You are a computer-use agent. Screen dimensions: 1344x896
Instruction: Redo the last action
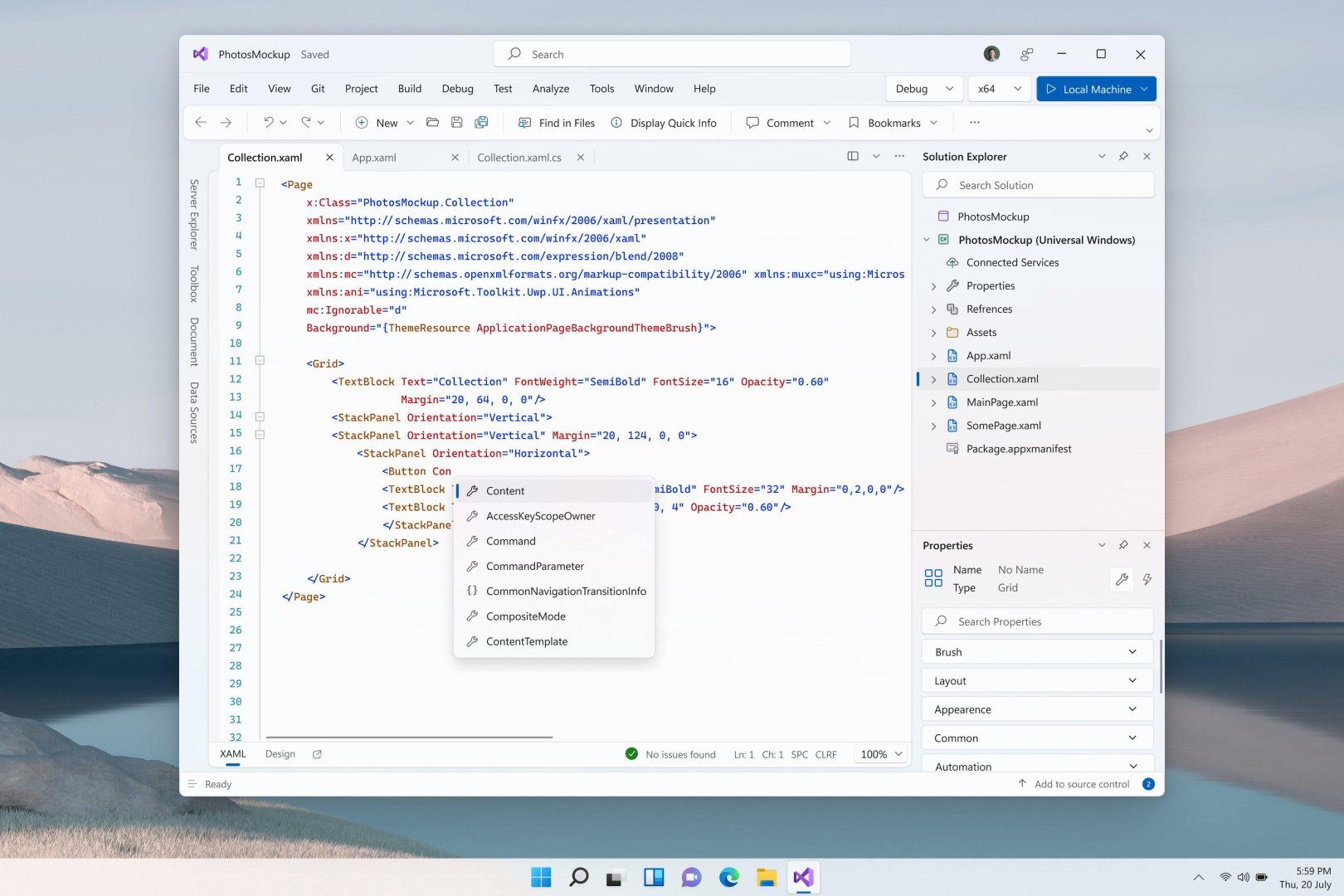[x=306, y=123]
